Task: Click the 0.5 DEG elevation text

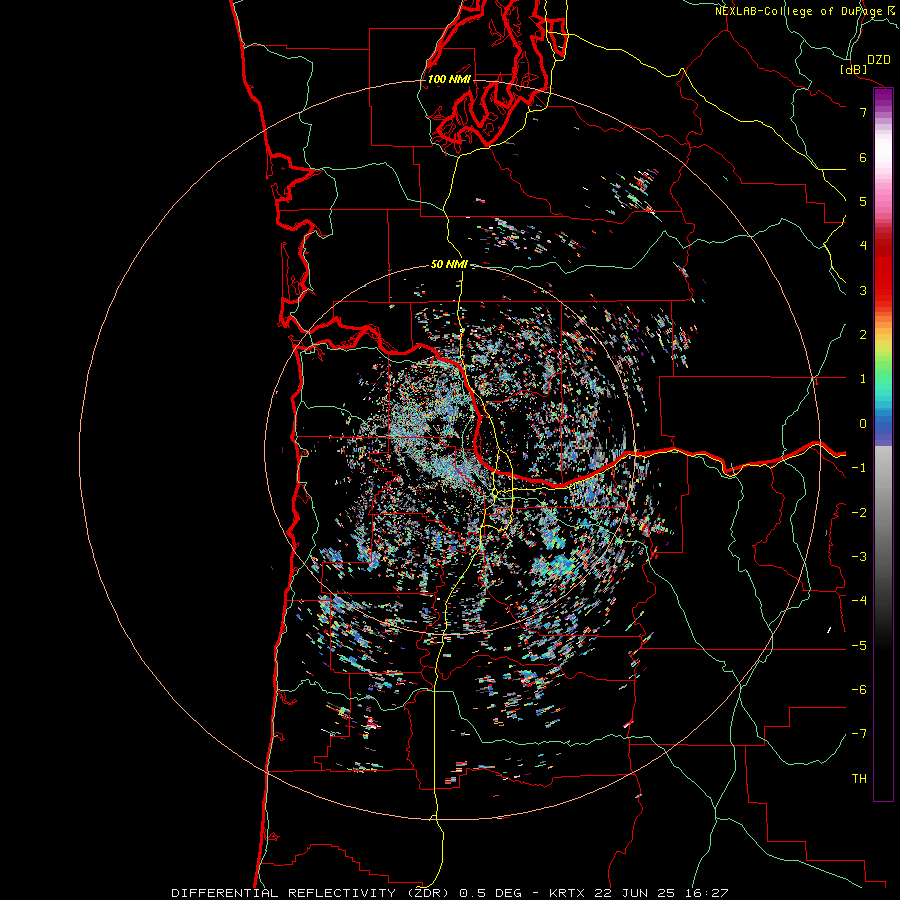Action: (491, 893)
